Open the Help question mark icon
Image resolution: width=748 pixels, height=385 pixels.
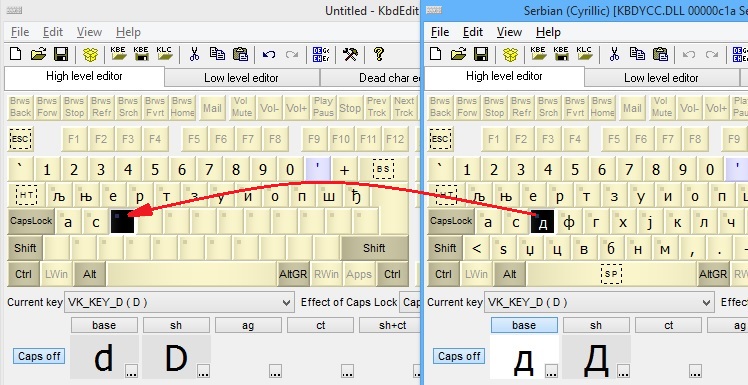pyautogui.click(x=379, y=54)
